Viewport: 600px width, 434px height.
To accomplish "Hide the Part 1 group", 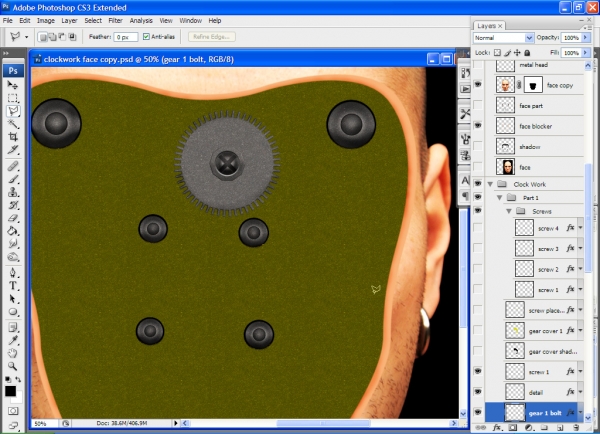I will [478, 197].
